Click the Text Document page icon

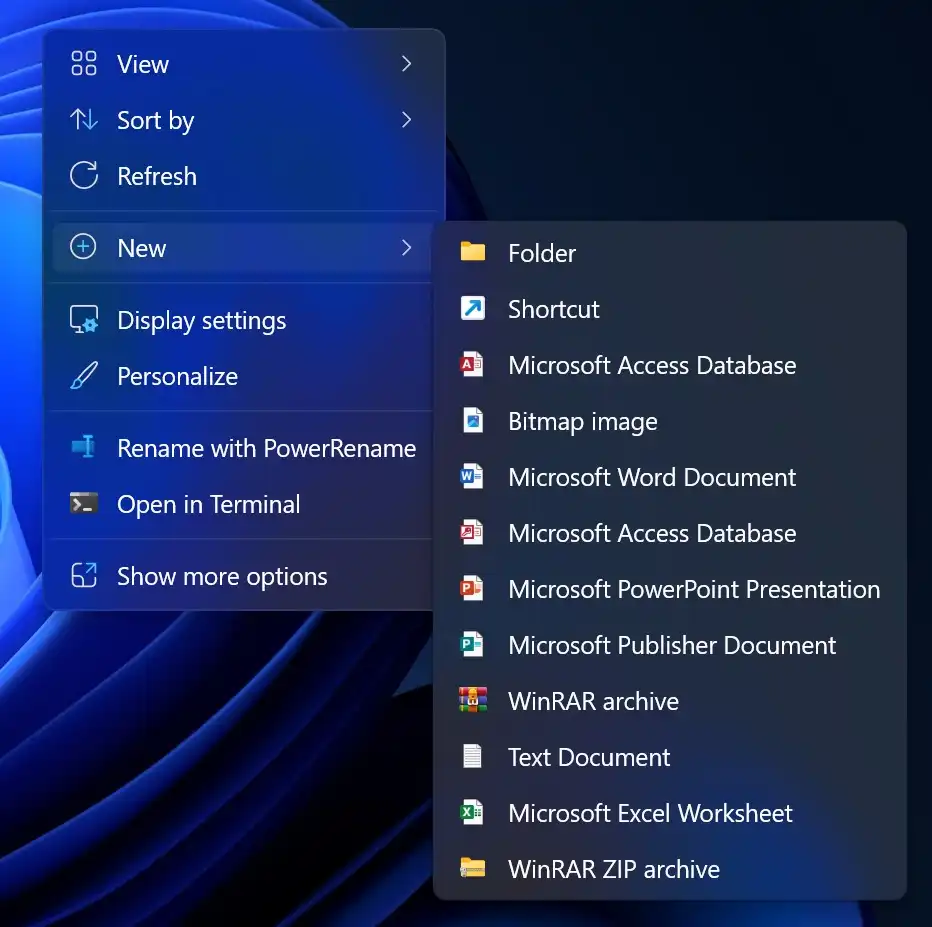tap(473, 756)
